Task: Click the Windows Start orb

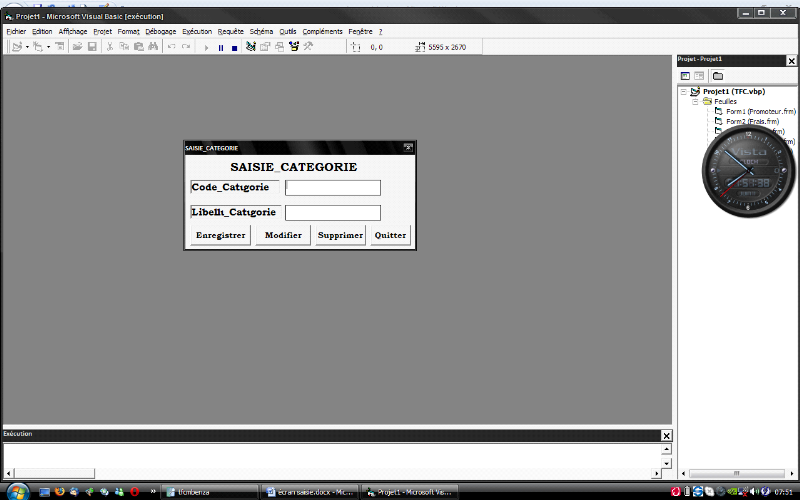Action: point(18,492)
